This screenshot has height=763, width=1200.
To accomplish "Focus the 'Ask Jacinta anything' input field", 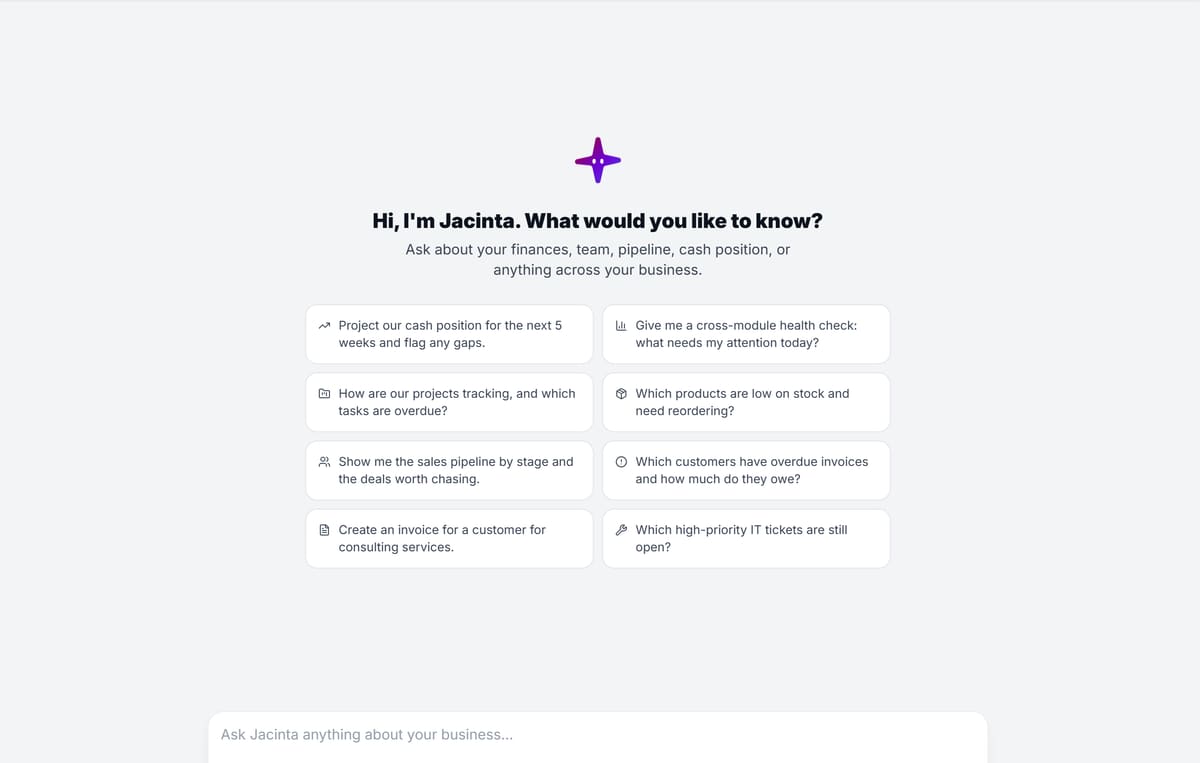I will coord(598,737).
